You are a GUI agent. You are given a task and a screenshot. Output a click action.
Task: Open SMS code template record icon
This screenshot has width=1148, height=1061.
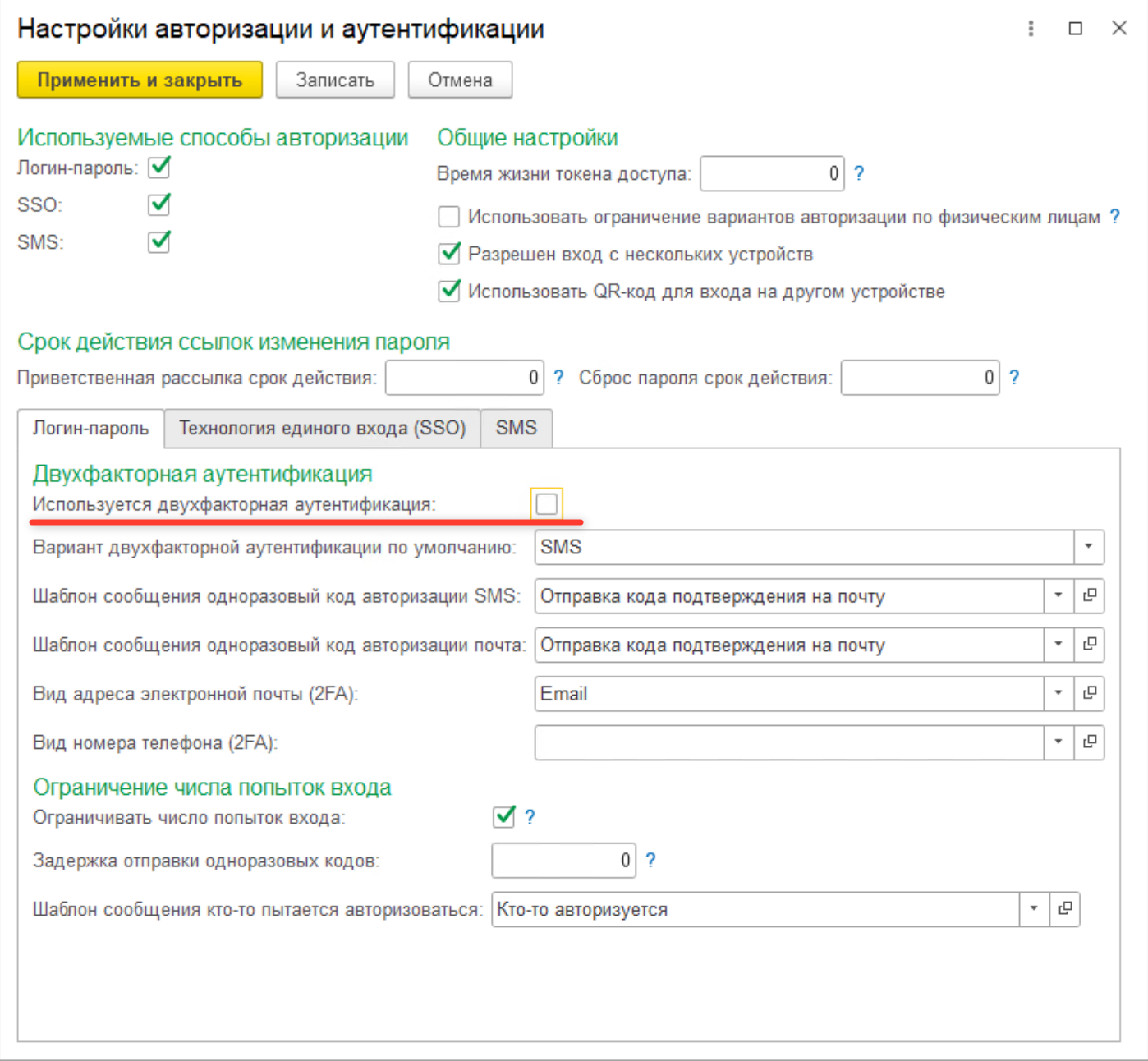point(1089,595)
